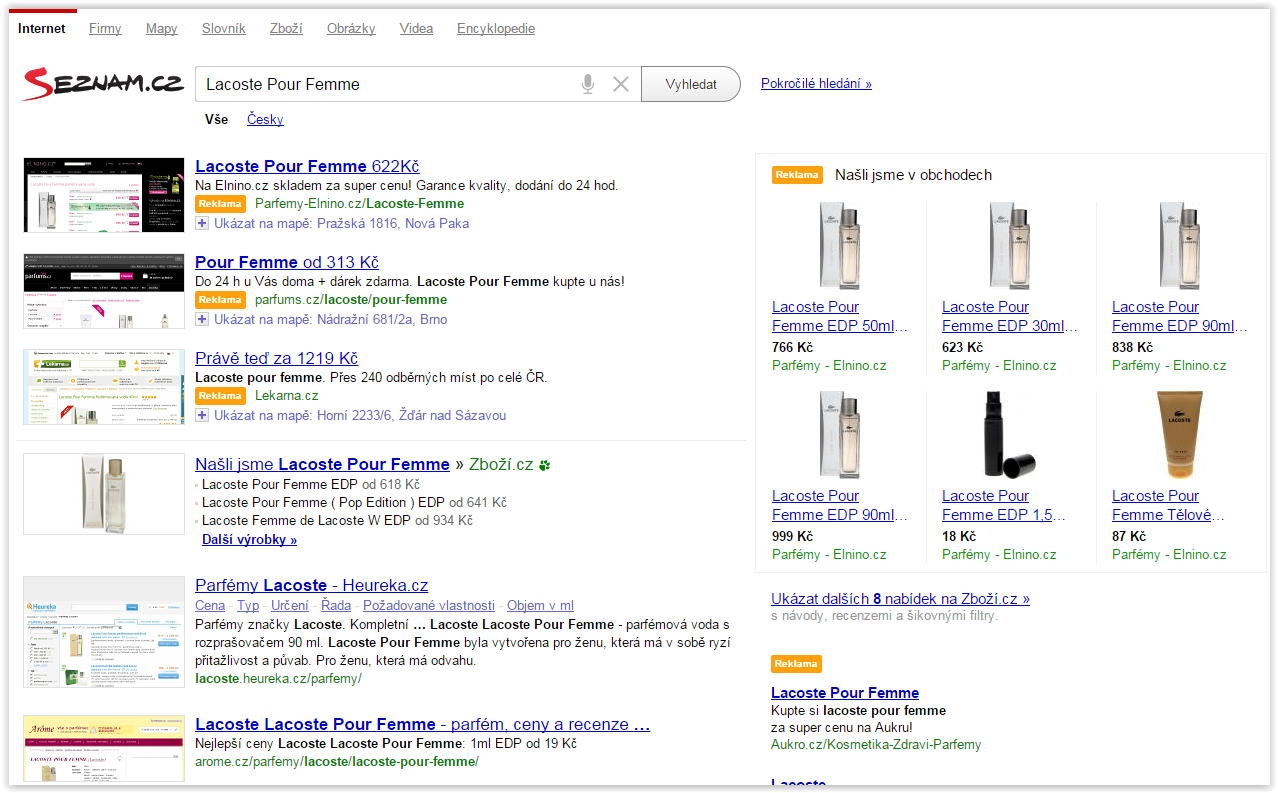Click Objem v ml link
The width and height of the screenshot is (1278, 793).
point(540,605)
